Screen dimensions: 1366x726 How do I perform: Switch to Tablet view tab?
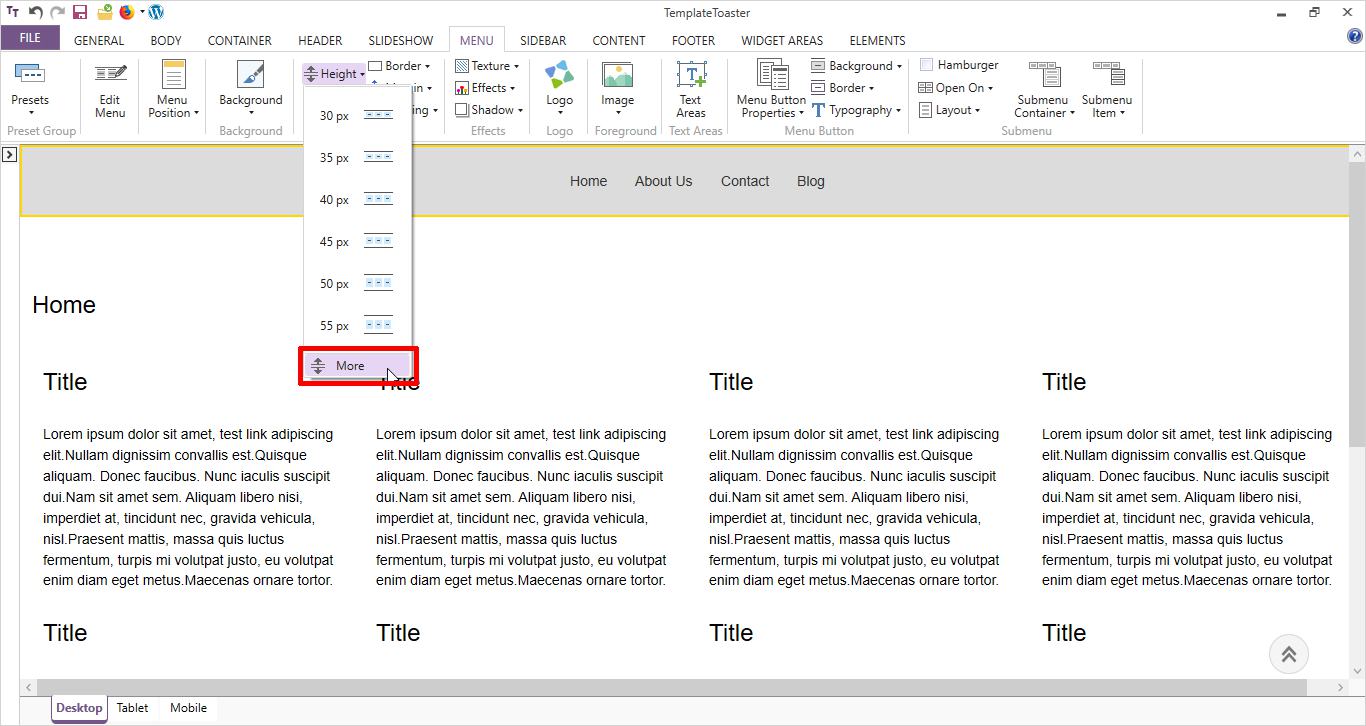(132, 708)
